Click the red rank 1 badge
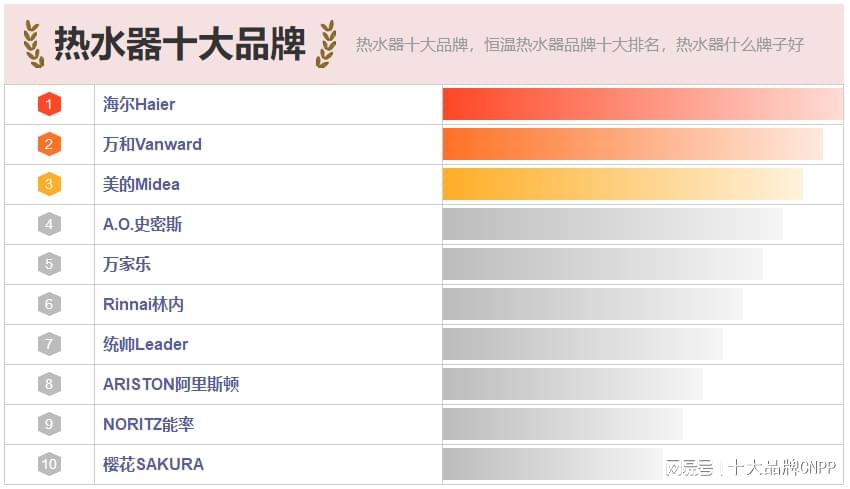 point(49,104)
